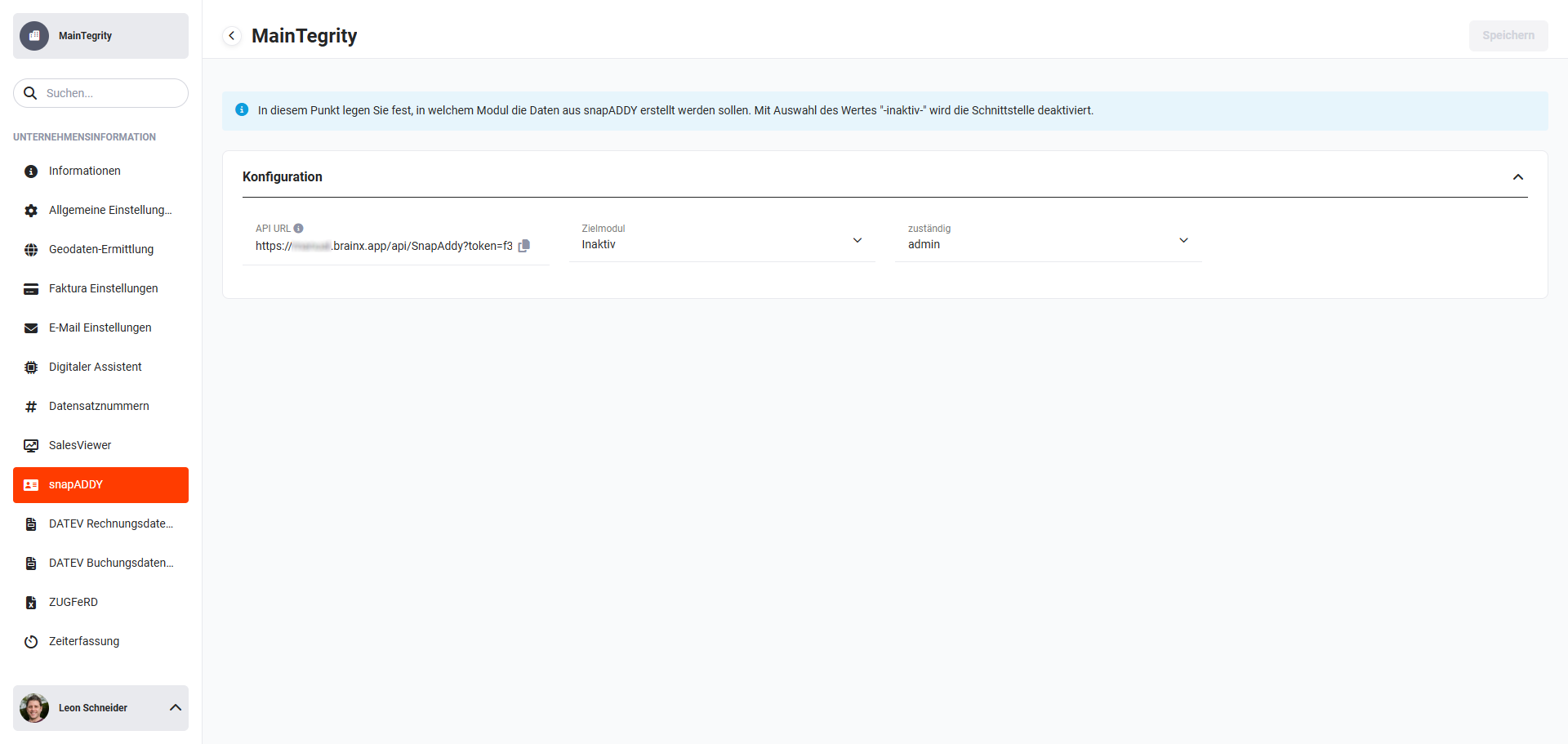Go to Geodaten-Ermittlung settings
This screenshot has height=744, width=1568.
click(101, 250)
